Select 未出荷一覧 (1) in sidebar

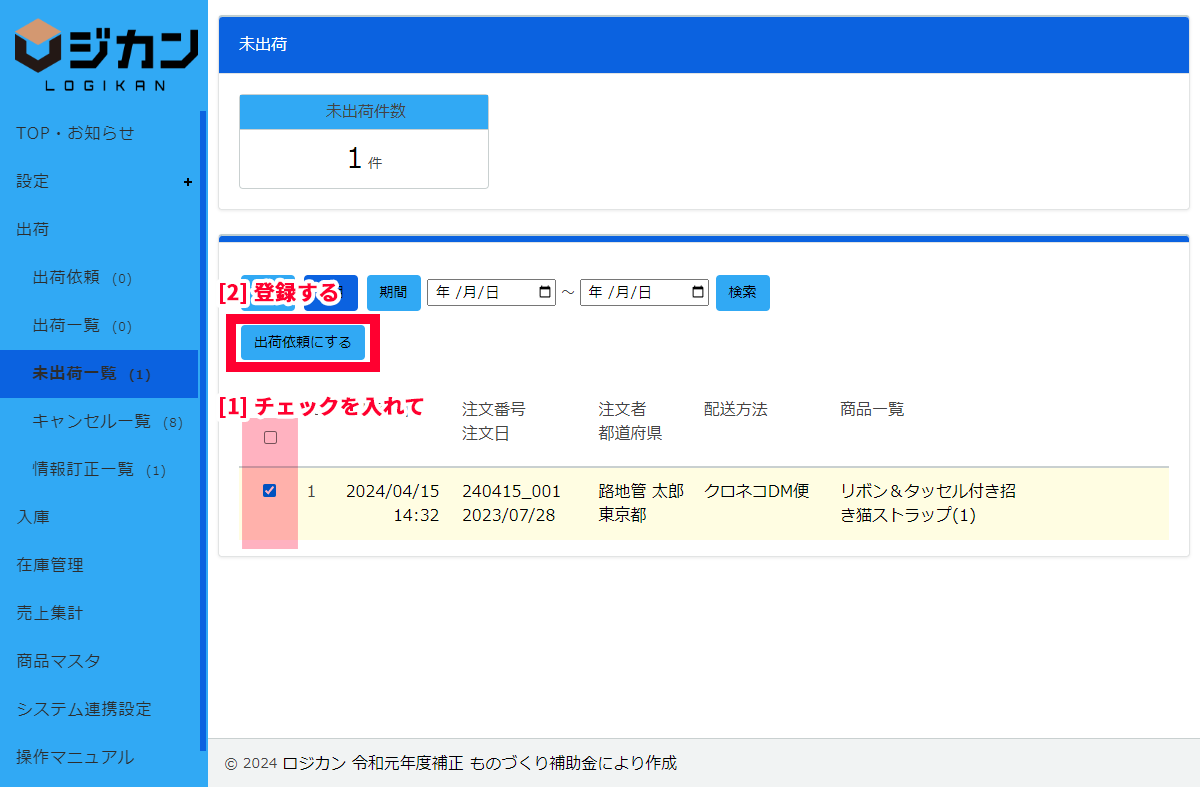pyautogui.click(x=91, y=374)
